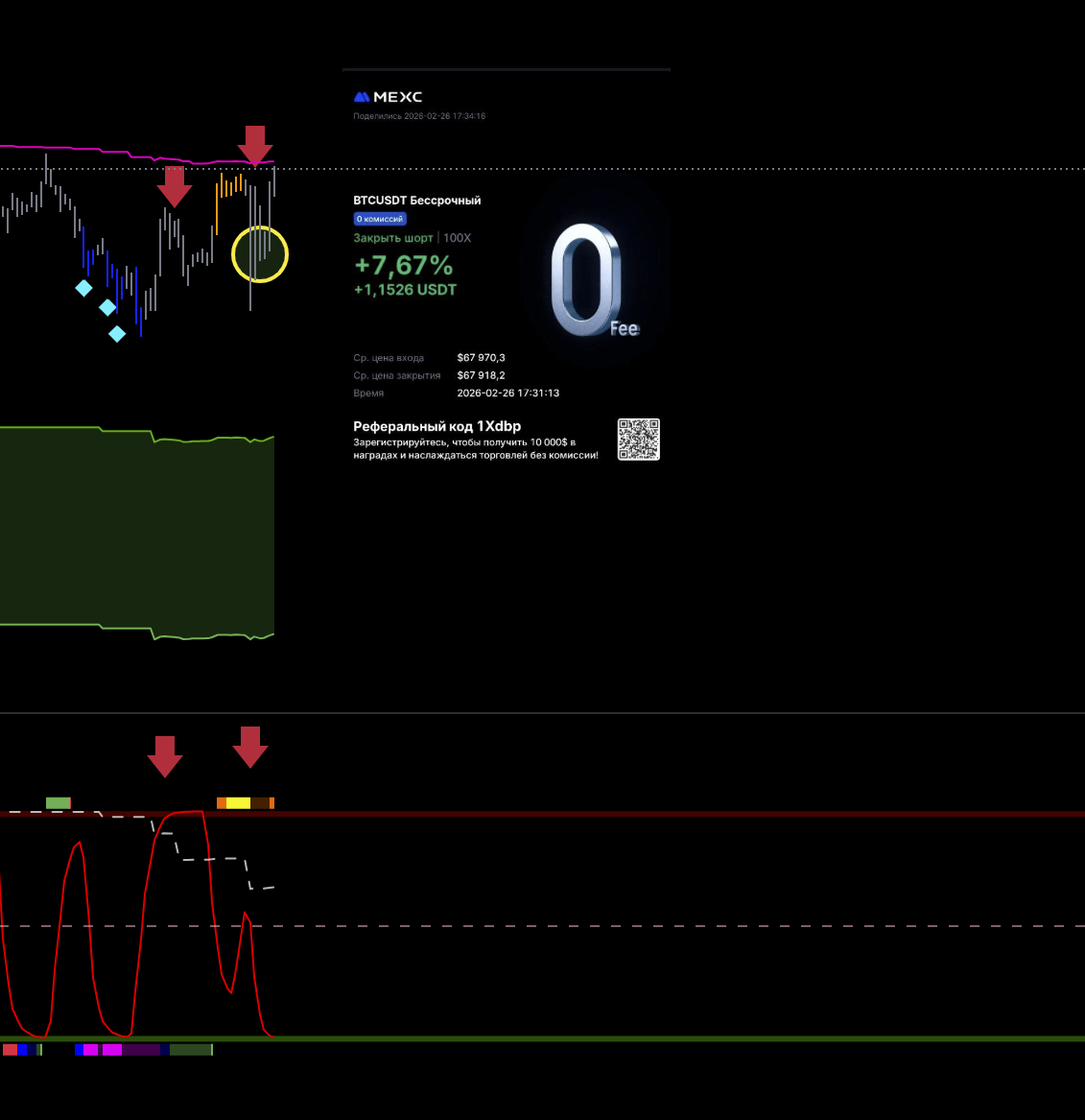
Task: Click the right red arrow above the oscillator
Action: pyautogui.click(x=250, y=746)
